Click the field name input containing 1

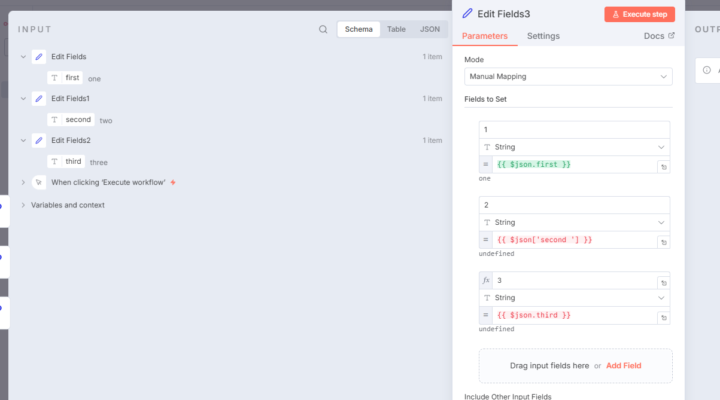pos(574,130)
